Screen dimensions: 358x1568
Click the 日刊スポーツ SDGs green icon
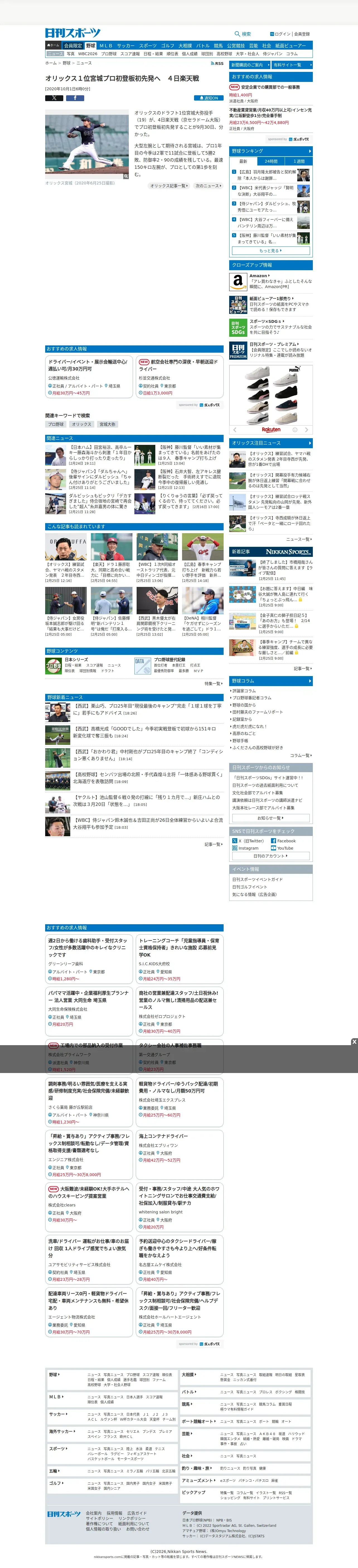(x=238, y=328)
